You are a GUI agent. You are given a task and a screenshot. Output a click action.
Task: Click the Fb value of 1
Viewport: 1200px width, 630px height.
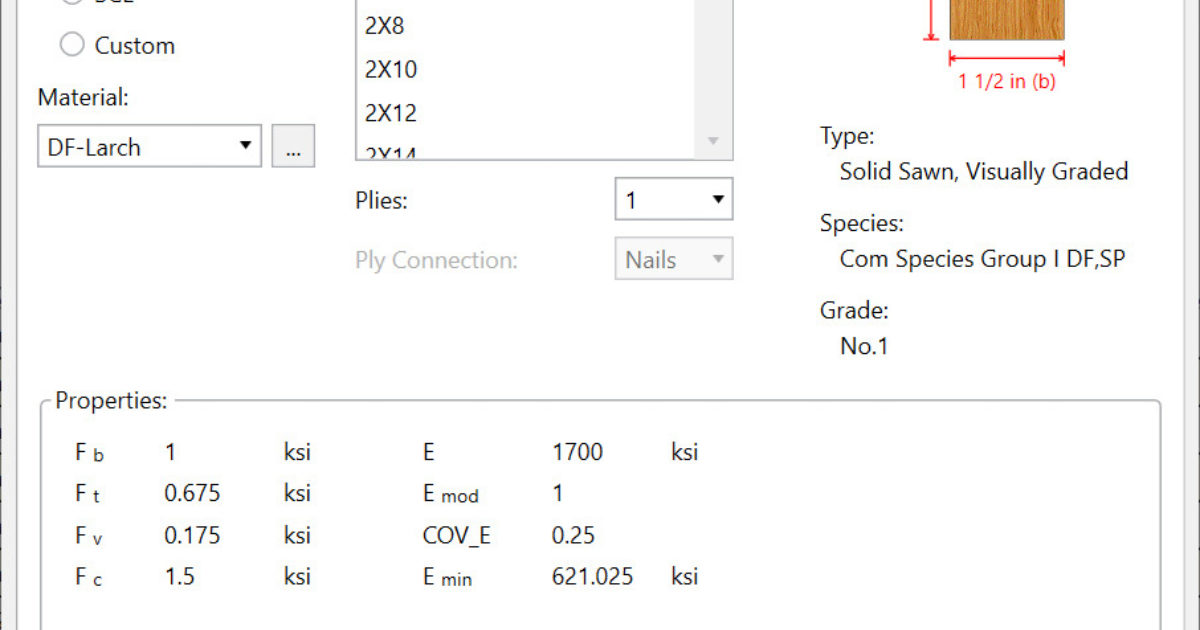tap(170, 452)
